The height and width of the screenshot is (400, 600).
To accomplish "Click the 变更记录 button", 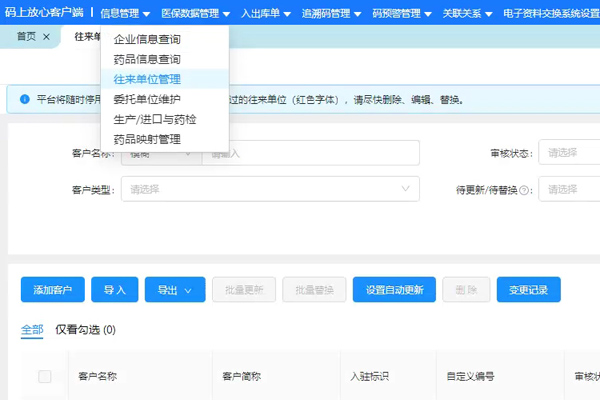I will [x=528, y=290].
